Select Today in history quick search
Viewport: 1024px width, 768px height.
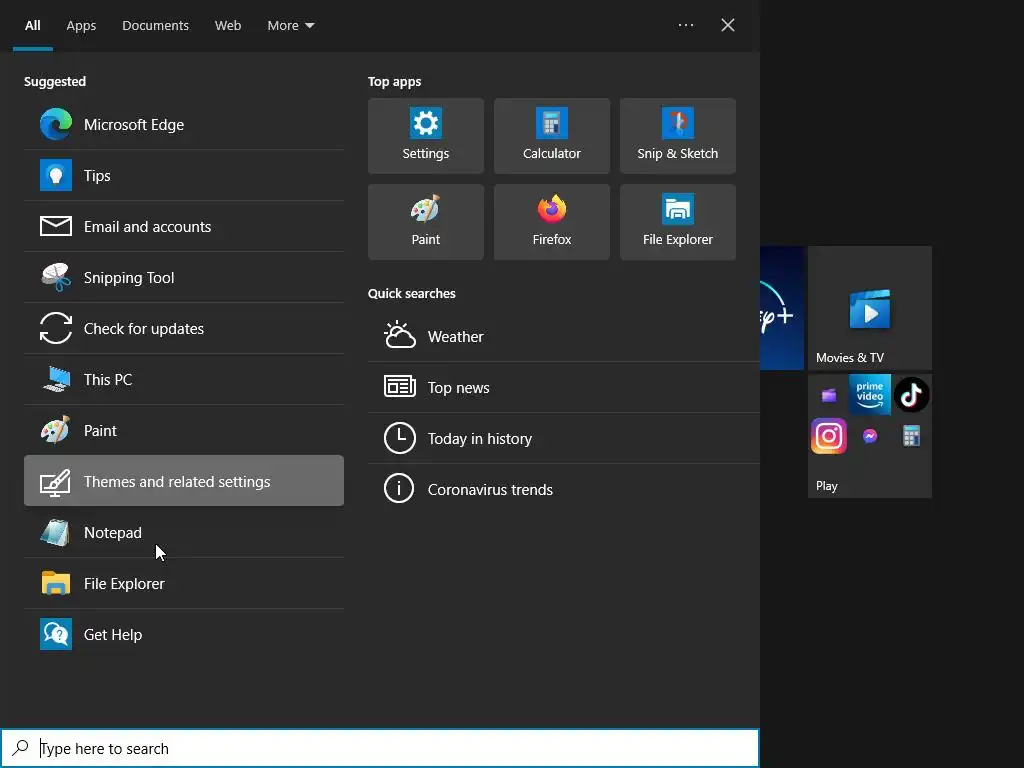tap(564, 438)
